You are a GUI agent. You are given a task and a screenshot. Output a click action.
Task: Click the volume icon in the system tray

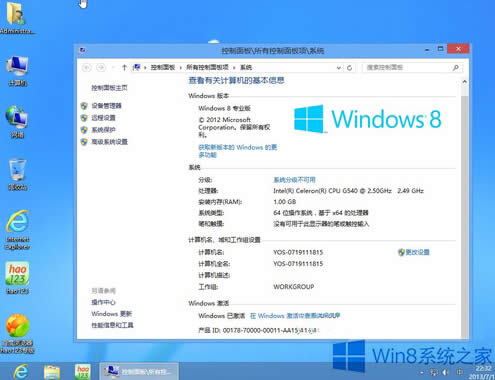(x=445, y=372)
